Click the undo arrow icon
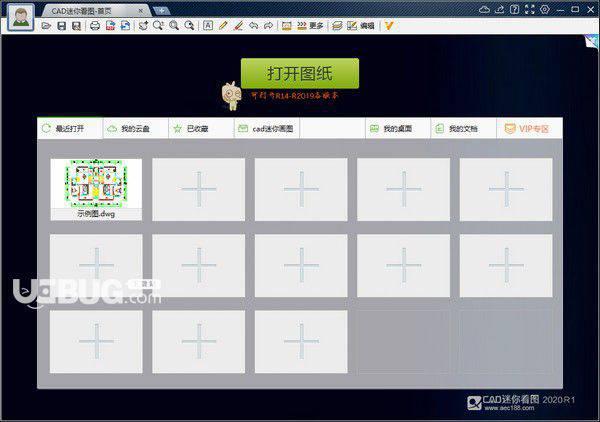This screenshot has height=422, width=600. (x=253, y=25)
